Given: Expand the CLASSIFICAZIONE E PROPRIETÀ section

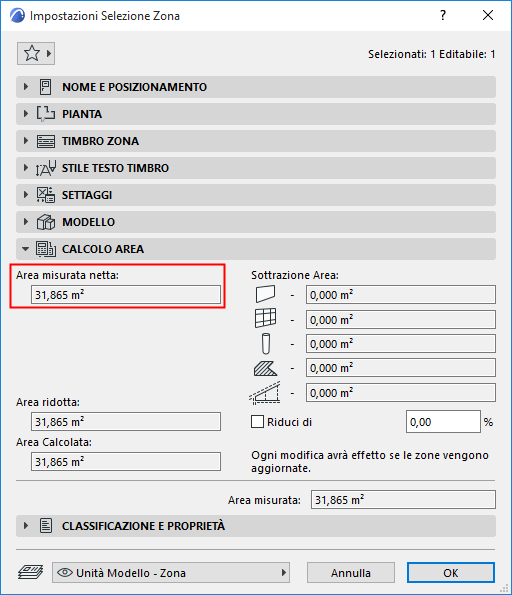Looking at the screenshot, I should point(256,526).
